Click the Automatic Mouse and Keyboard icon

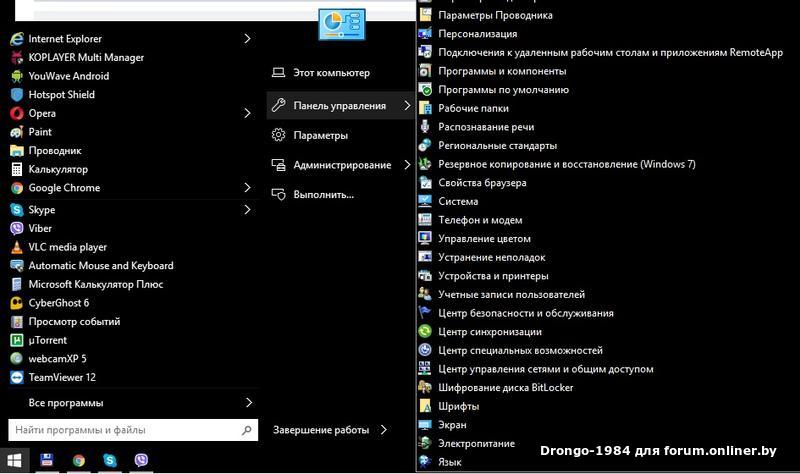point(17,265)
